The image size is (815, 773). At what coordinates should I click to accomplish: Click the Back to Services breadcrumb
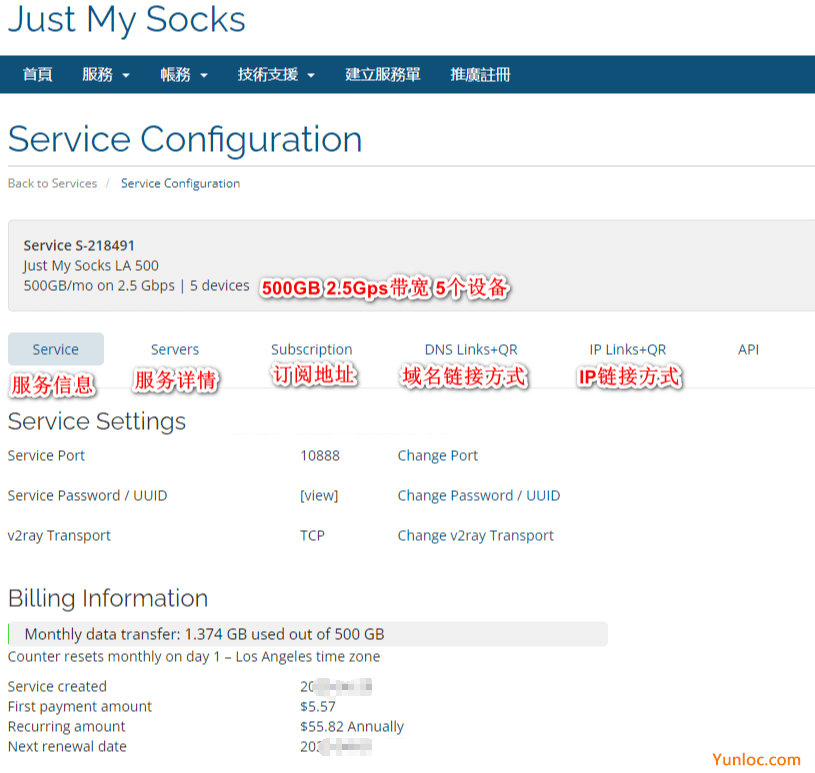tap(52, 184)
